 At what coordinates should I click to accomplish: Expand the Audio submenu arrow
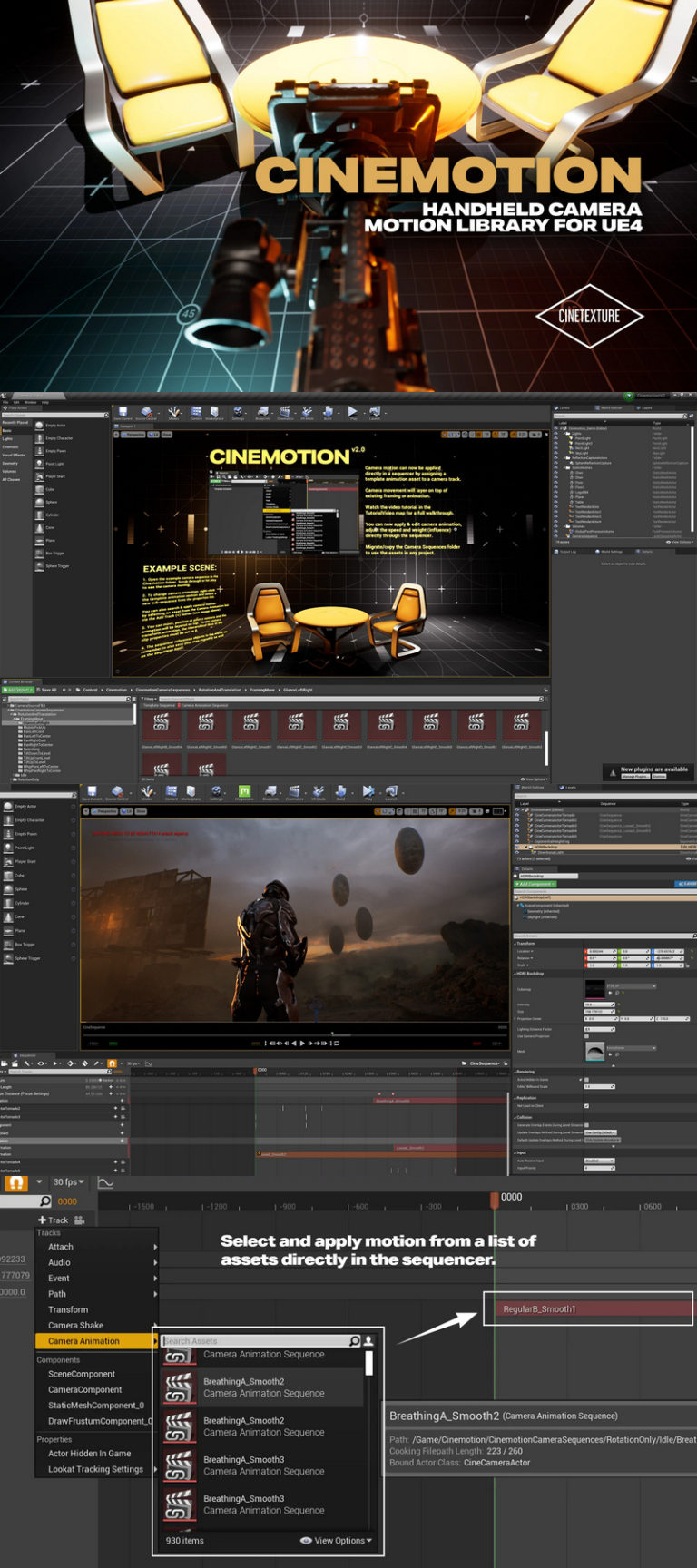click(155, 1262)
